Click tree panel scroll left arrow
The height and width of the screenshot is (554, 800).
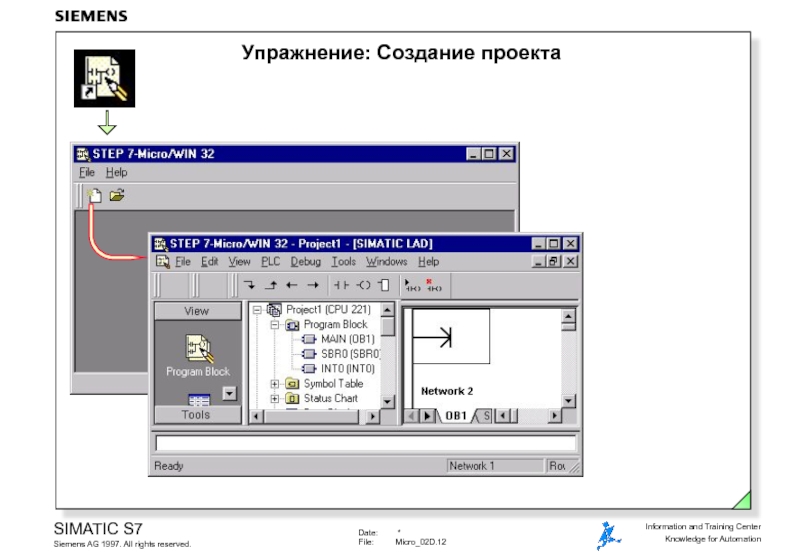[256, 417]
